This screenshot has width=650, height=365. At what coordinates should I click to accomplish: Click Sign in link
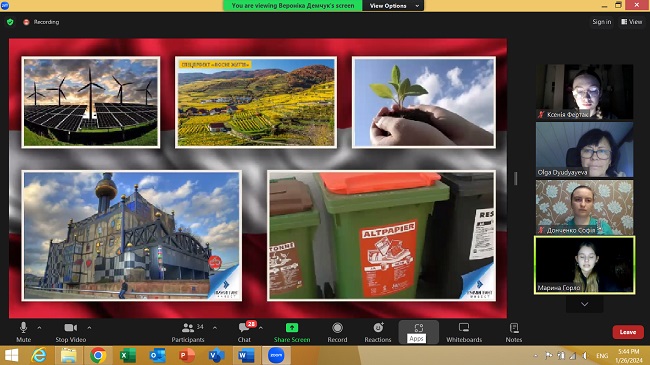pos(601,22)
